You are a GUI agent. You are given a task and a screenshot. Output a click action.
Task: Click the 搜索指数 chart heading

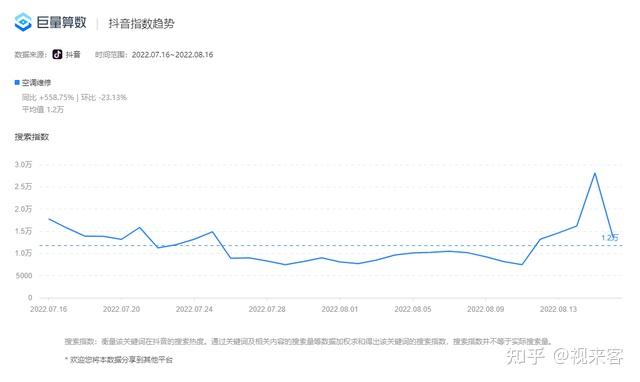(x=31, y=137)
